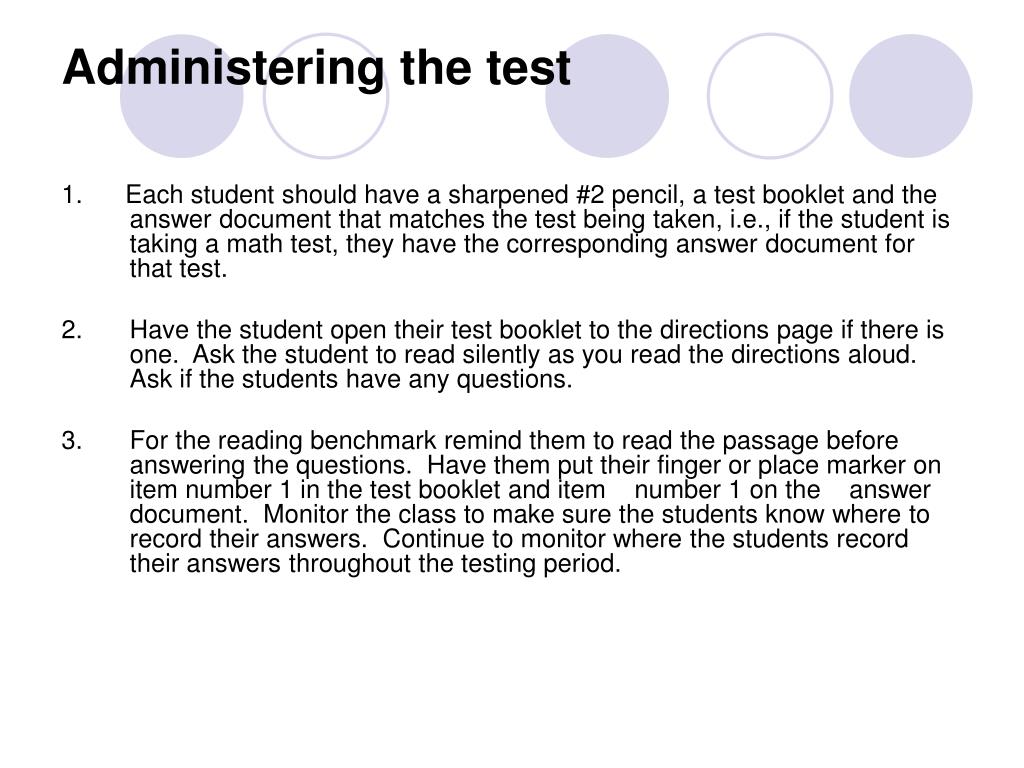Click the words 'place marker on'
The width and height of the screenshot is (1024, 768).
click(849, 466)
